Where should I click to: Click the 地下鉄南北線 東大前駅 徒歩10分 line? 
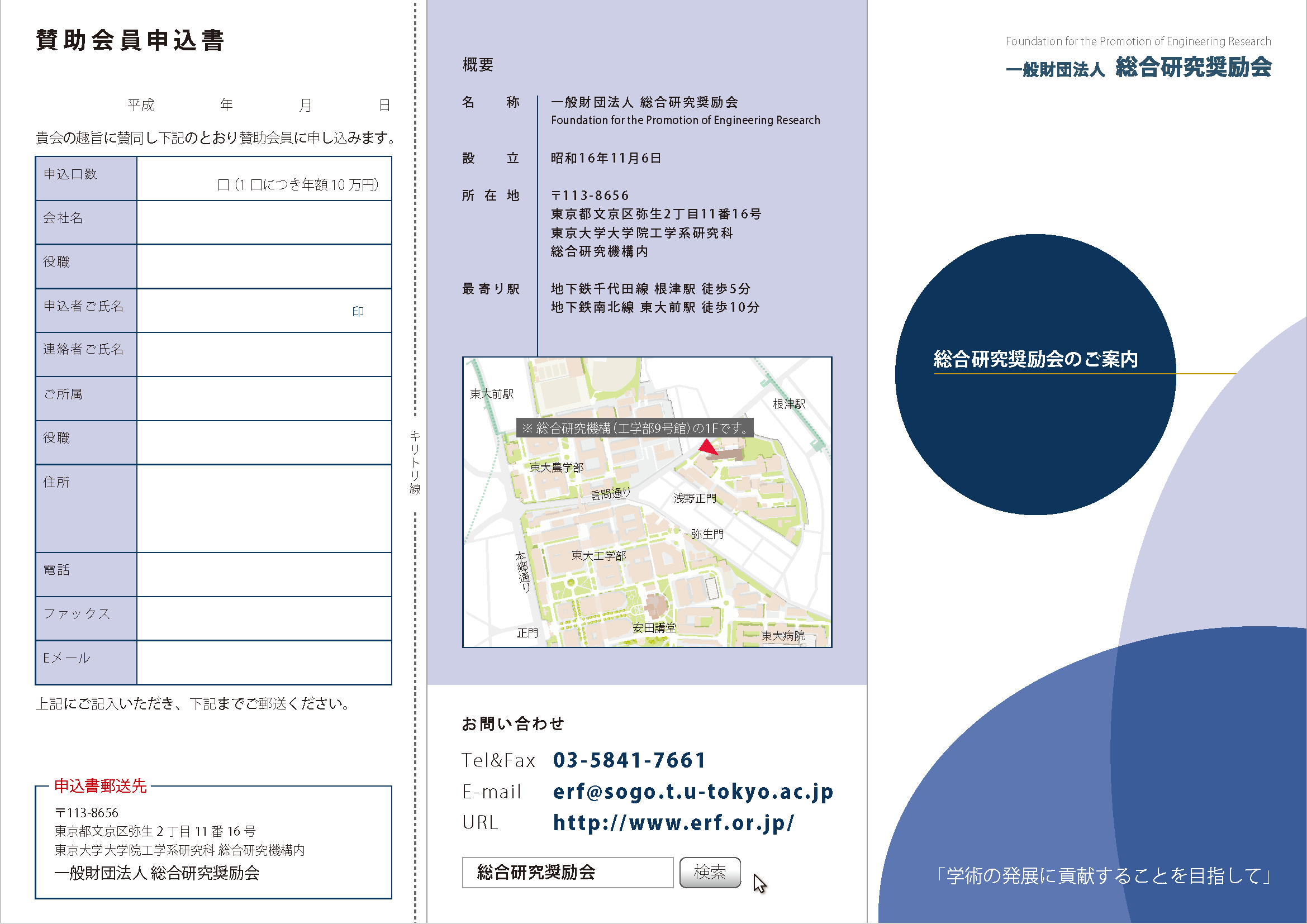[x=655, y=307]
